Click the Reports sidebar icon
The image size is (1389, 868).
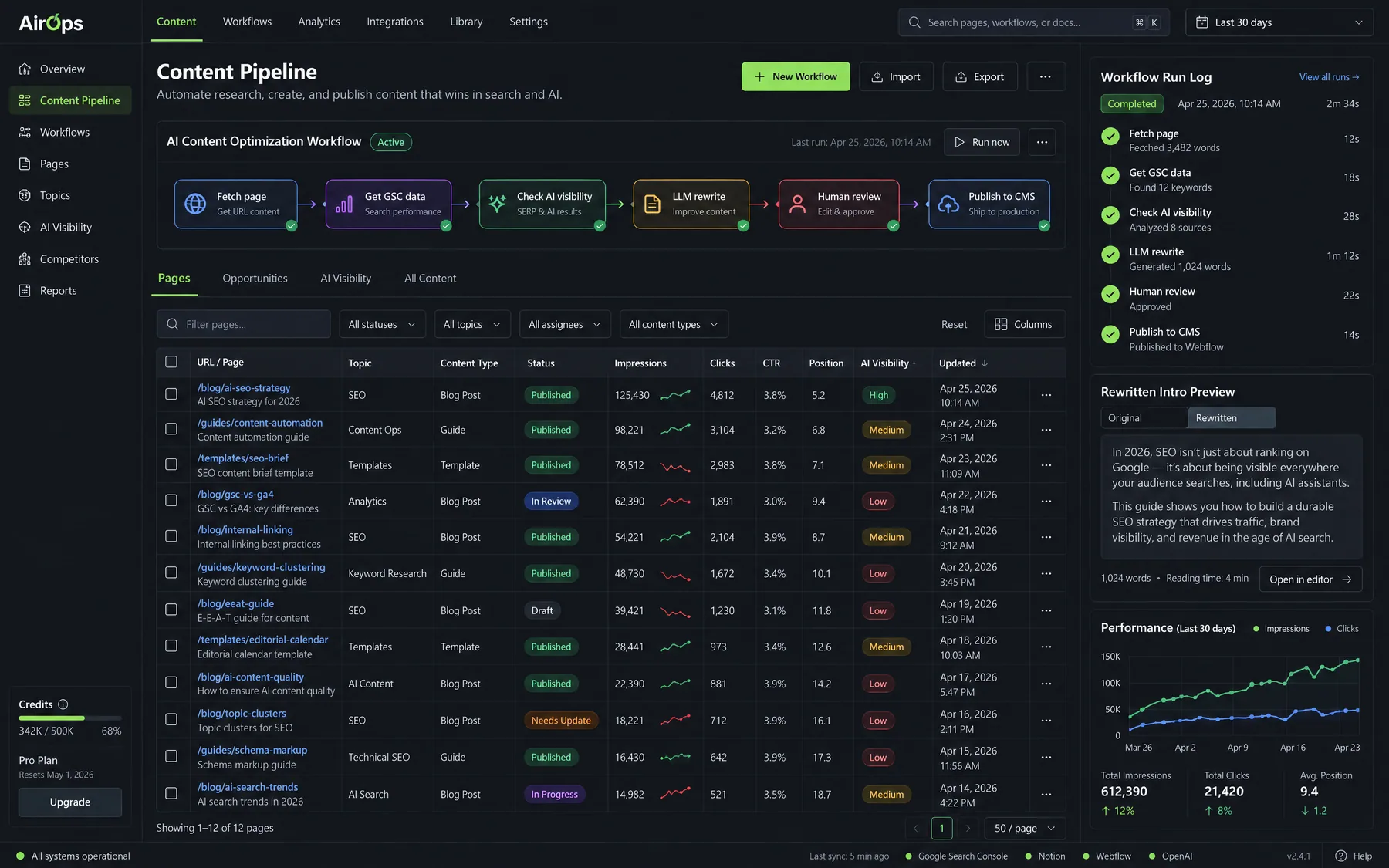(25, 291)
